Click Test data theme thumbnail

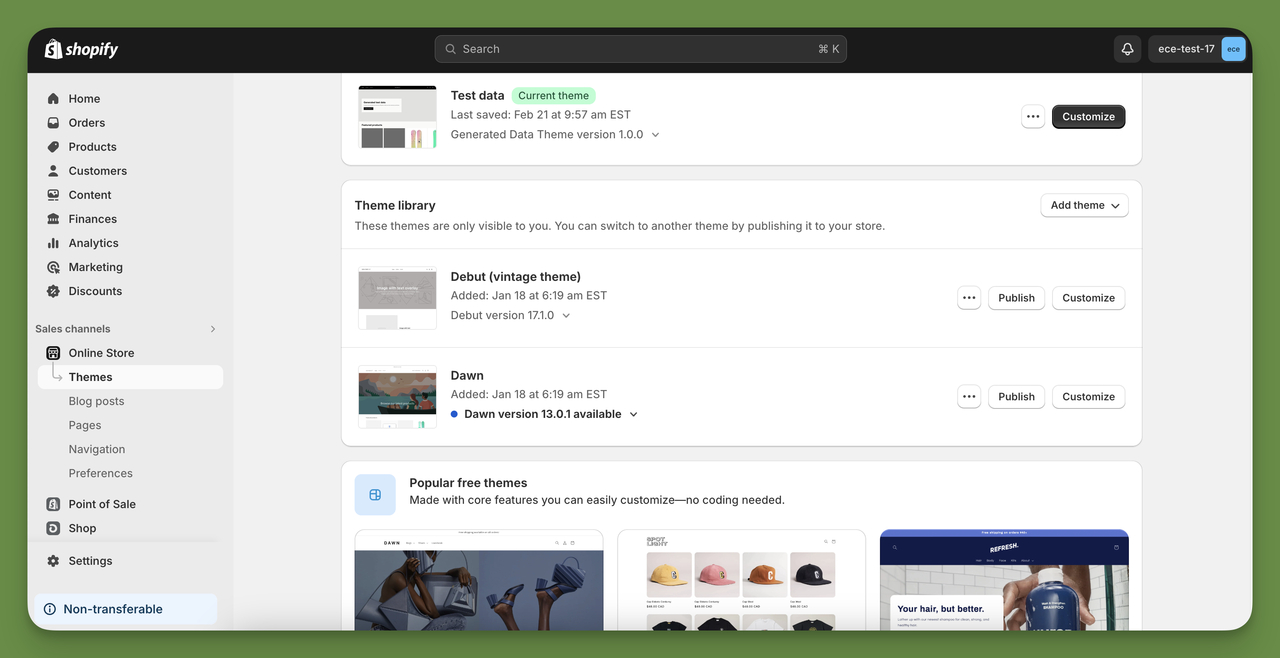pyautogui.click(x=398, y=117)
